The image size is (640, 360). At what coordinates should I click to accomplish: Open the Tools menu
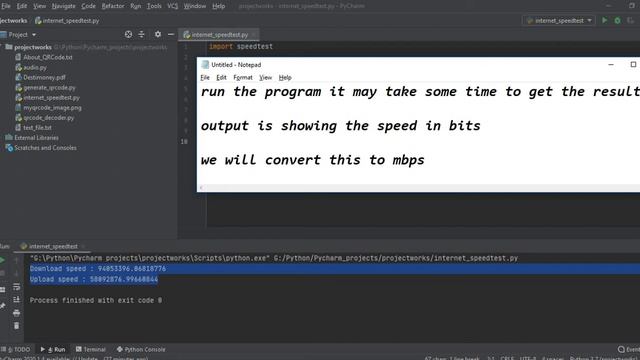(x=154, y=6)
